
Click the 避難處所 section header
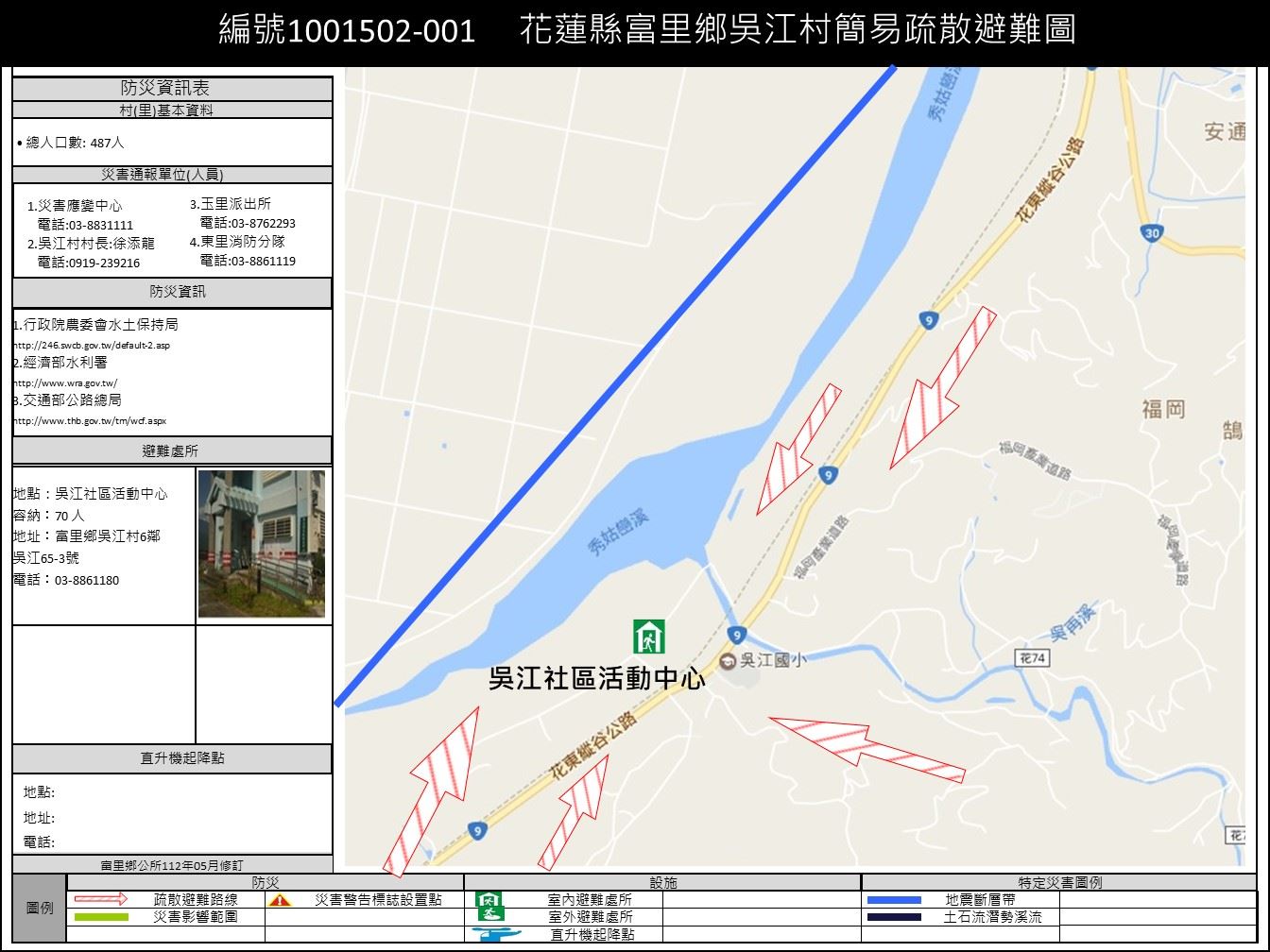point(172,450)
